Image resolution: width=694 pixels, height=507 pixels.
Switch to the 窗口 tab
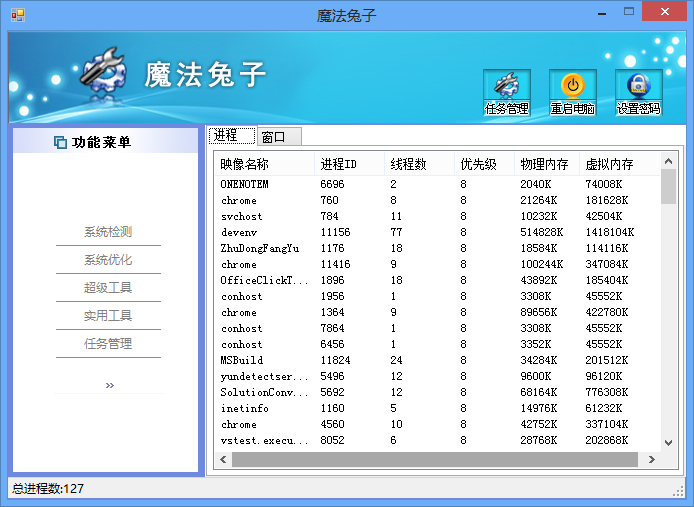tap(279, 136)
